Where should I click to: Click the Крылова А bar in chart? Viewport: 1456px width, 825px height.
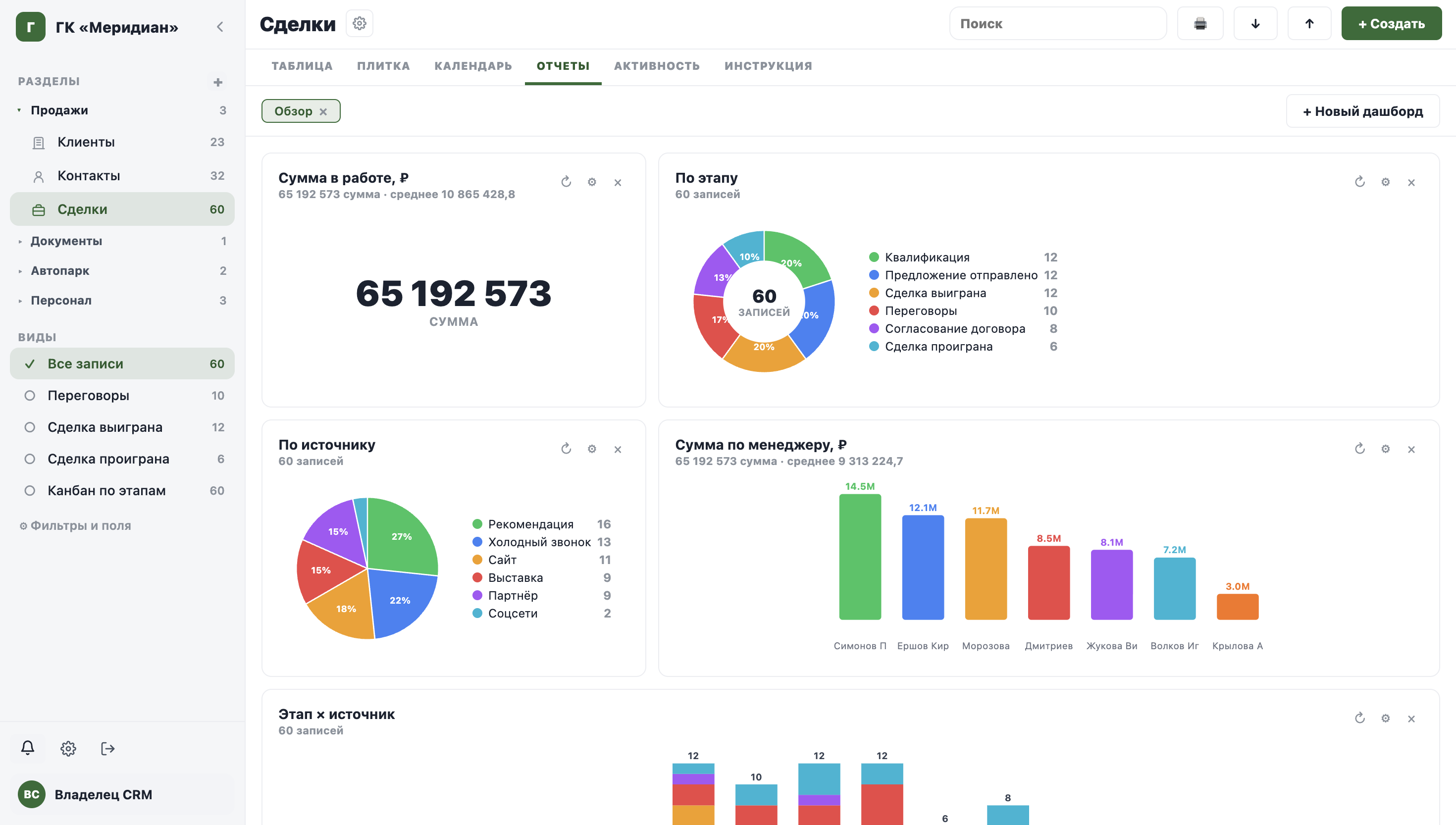(1238, 607)
